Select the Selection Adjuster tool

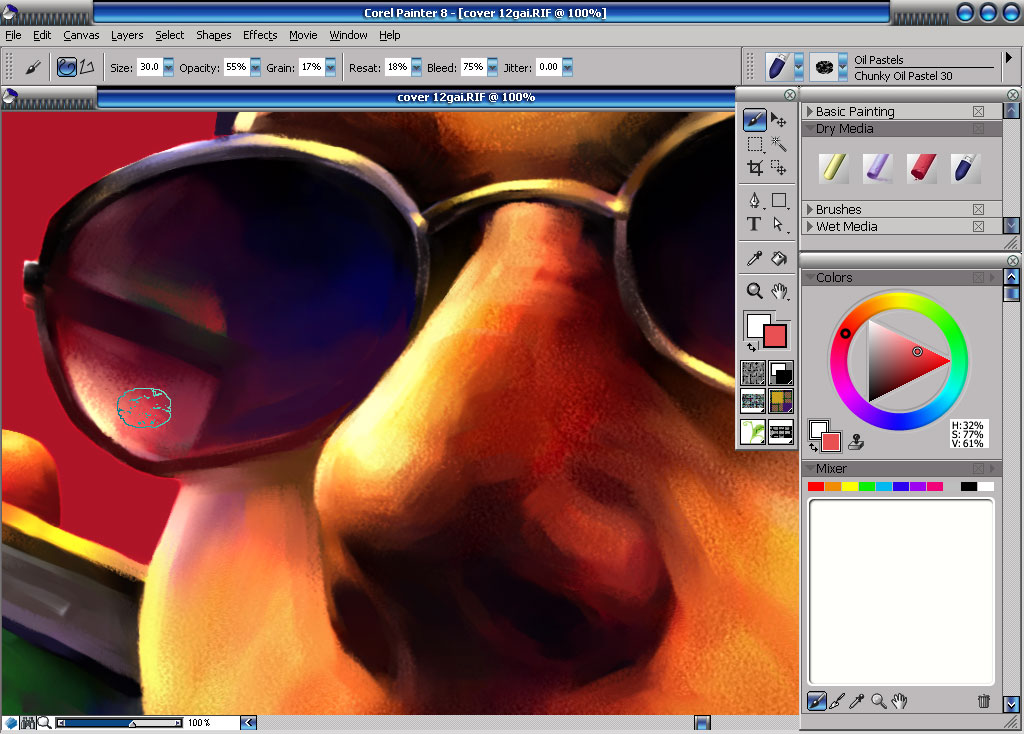778,168
